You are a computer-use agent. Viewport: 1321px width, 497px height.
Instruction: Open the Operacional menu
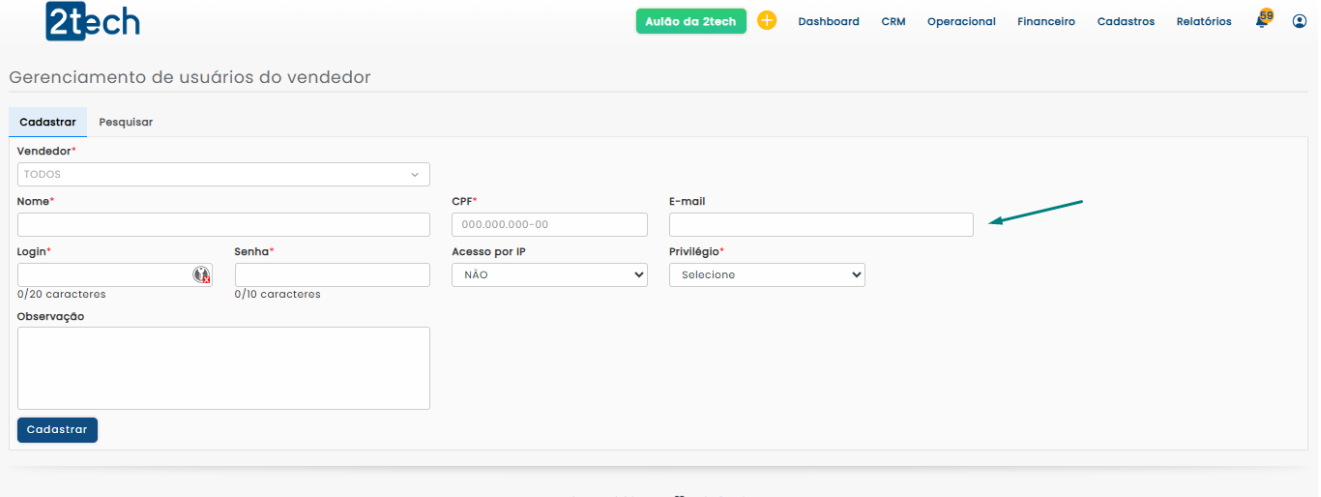[x=961, y=22]
